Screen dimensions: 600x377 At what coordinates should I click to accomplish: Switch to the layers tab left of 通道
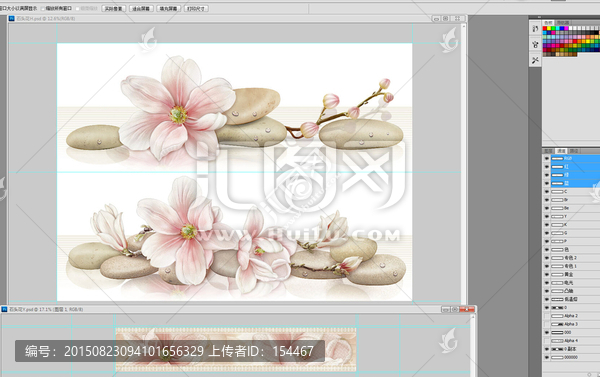pos(549,151)
